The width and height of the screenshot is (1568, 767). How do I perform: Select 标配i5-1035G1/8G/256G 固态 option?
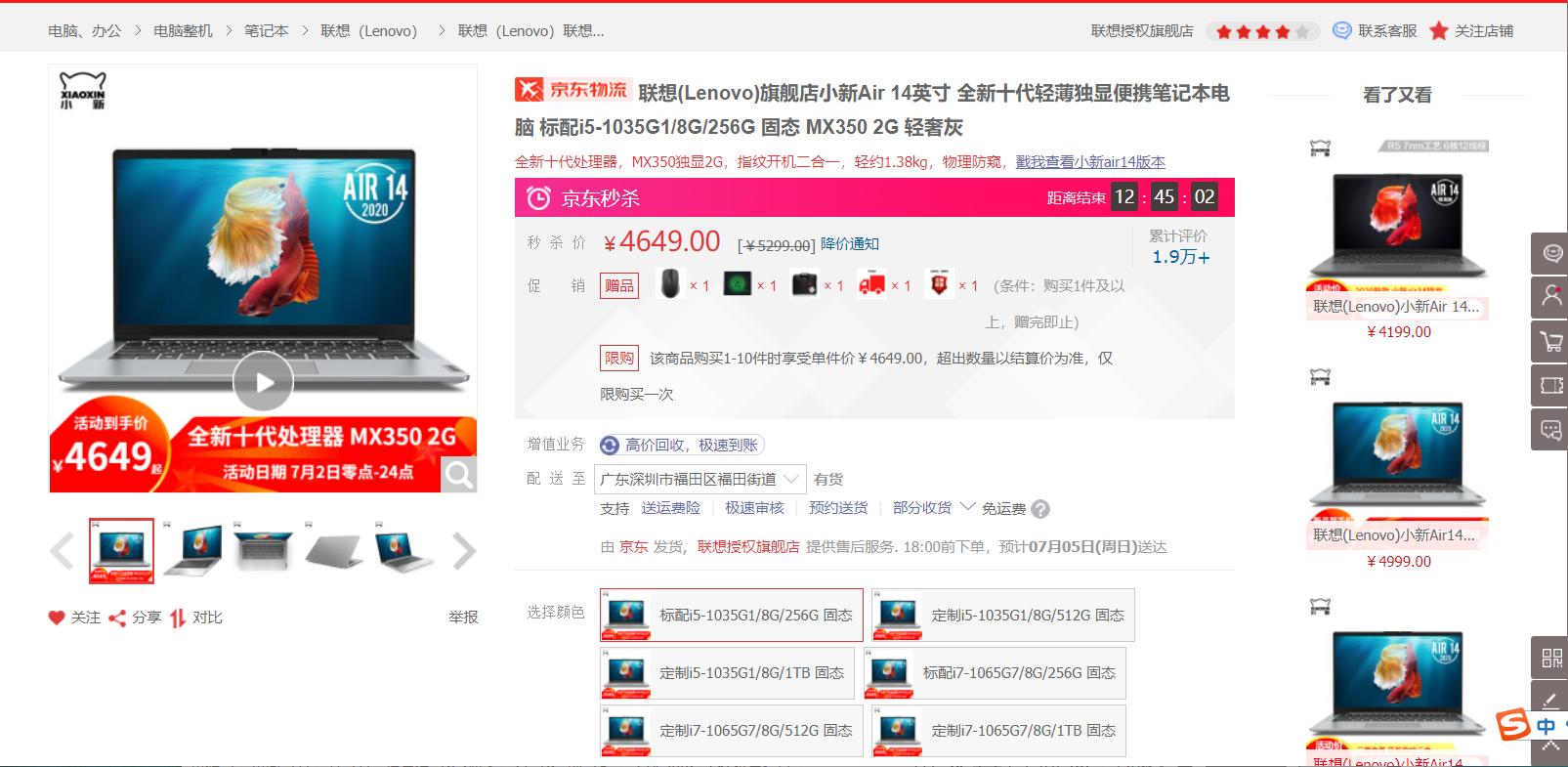pyautogui.click(x=732, y=616)
